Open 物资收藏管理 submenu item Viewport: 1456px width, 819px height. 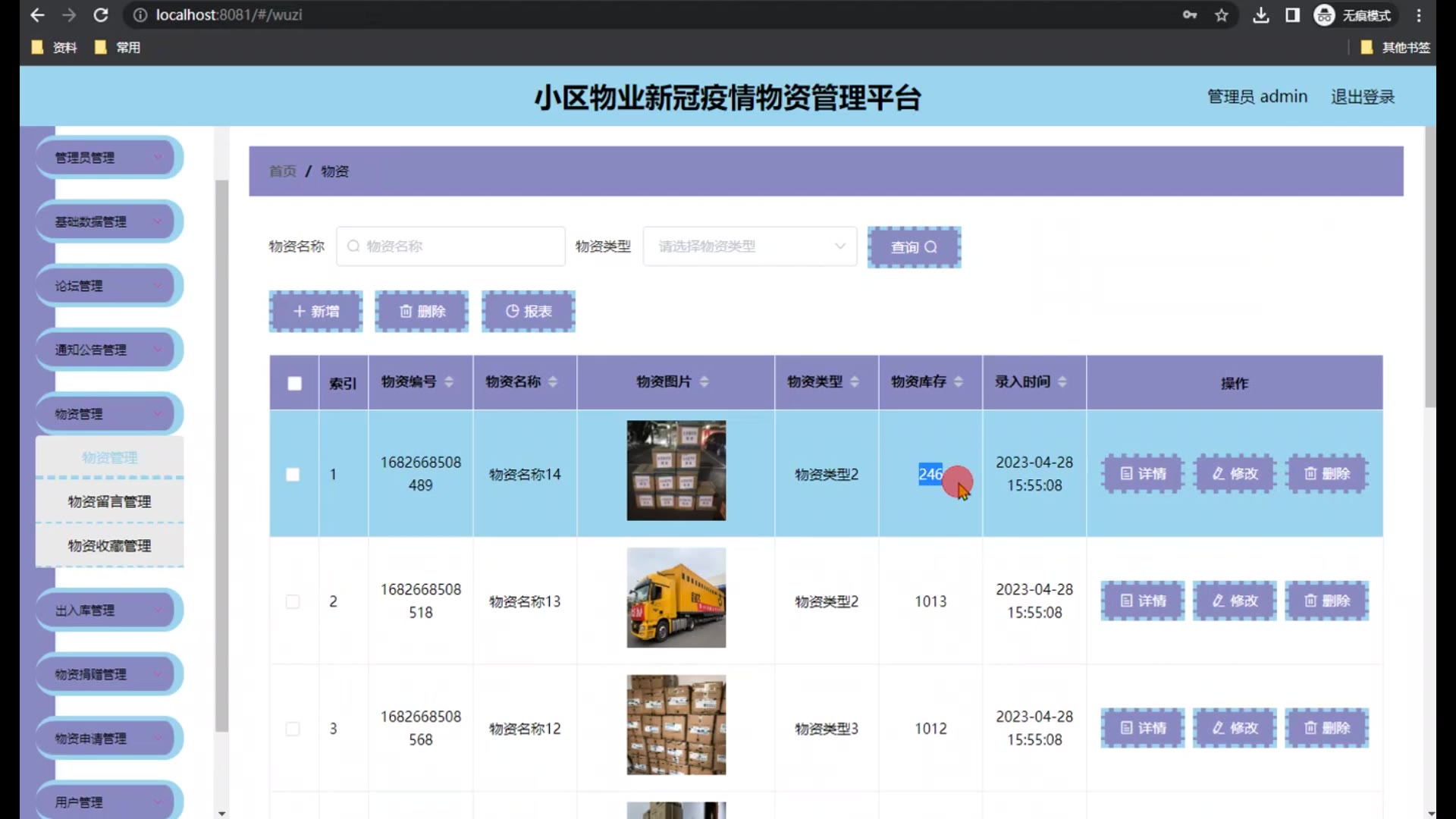coord(109,546)
